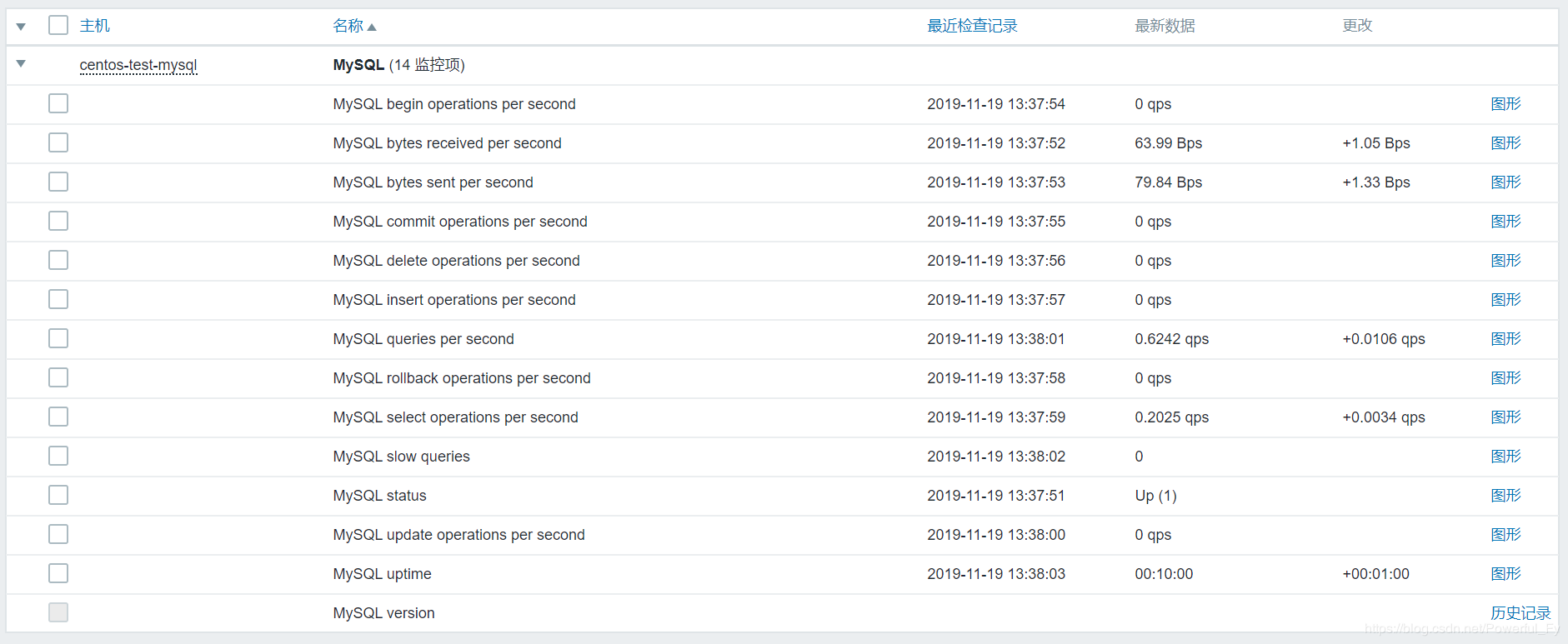Check the MySQL delete operations per second row
This screenshot has height=644, width=1568.
(x=58, y=260)
